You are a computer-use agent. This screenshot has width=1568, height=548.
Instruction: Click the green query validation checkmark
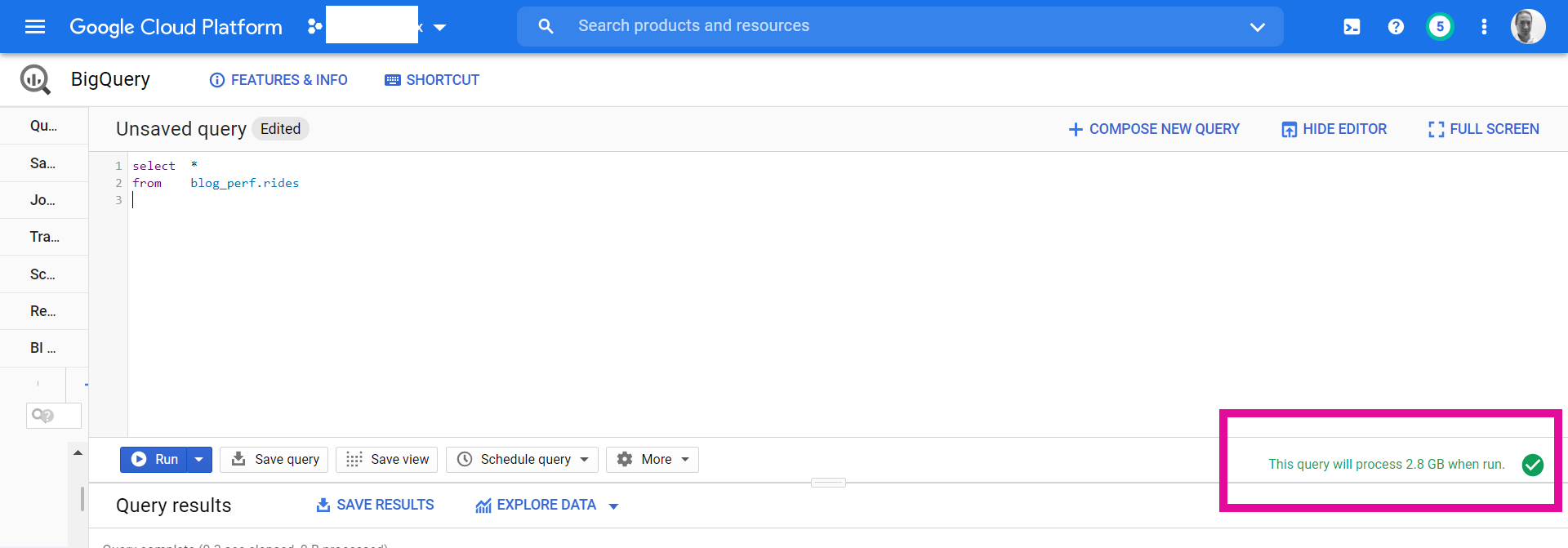click(x=1533, y=465)
